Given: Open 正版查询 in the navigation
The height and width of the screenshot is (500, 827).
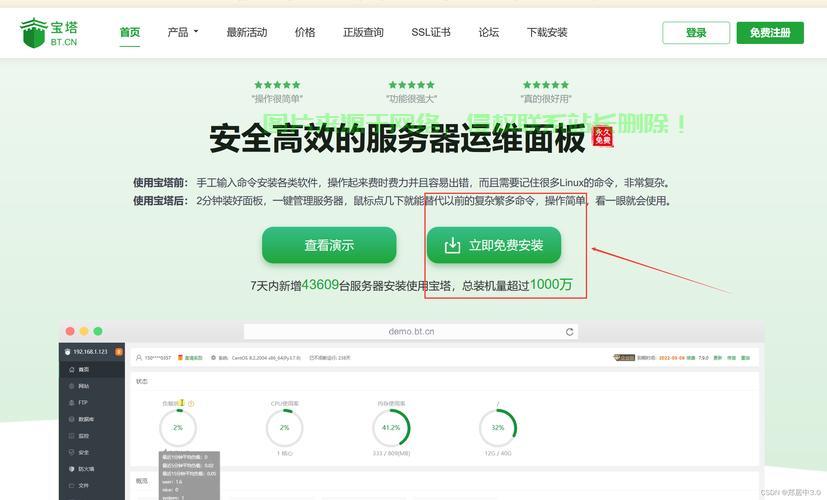Looking at the screenshot, I should tap(363, 32).
